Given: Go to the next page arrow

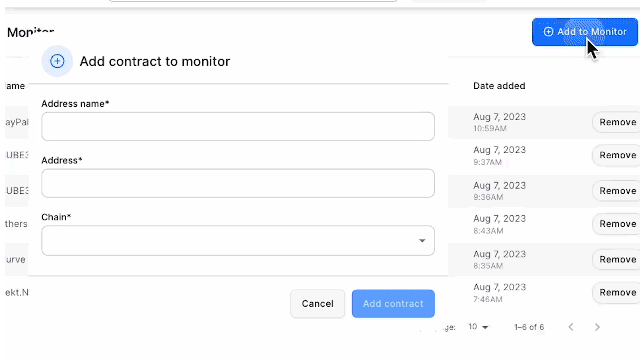Looking at the screenshot, I should pyautogui.click(x=597, y=327).
